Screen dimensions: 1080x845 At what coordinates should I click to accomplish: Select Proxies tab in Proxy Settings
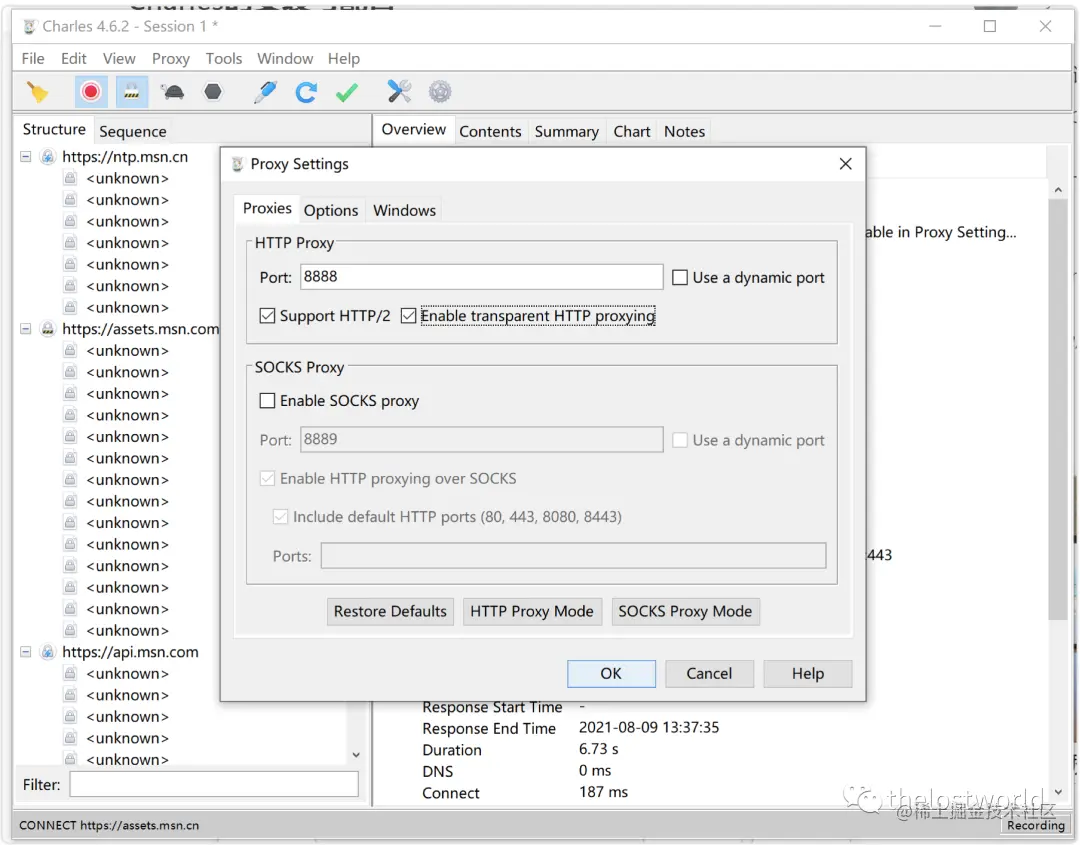point(267,209)
